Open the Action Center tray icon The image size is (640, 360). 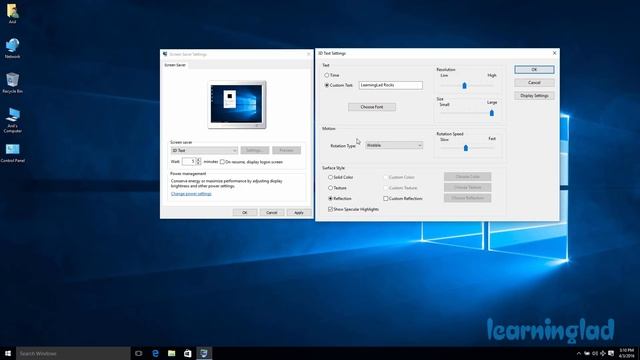coord(611,353)
